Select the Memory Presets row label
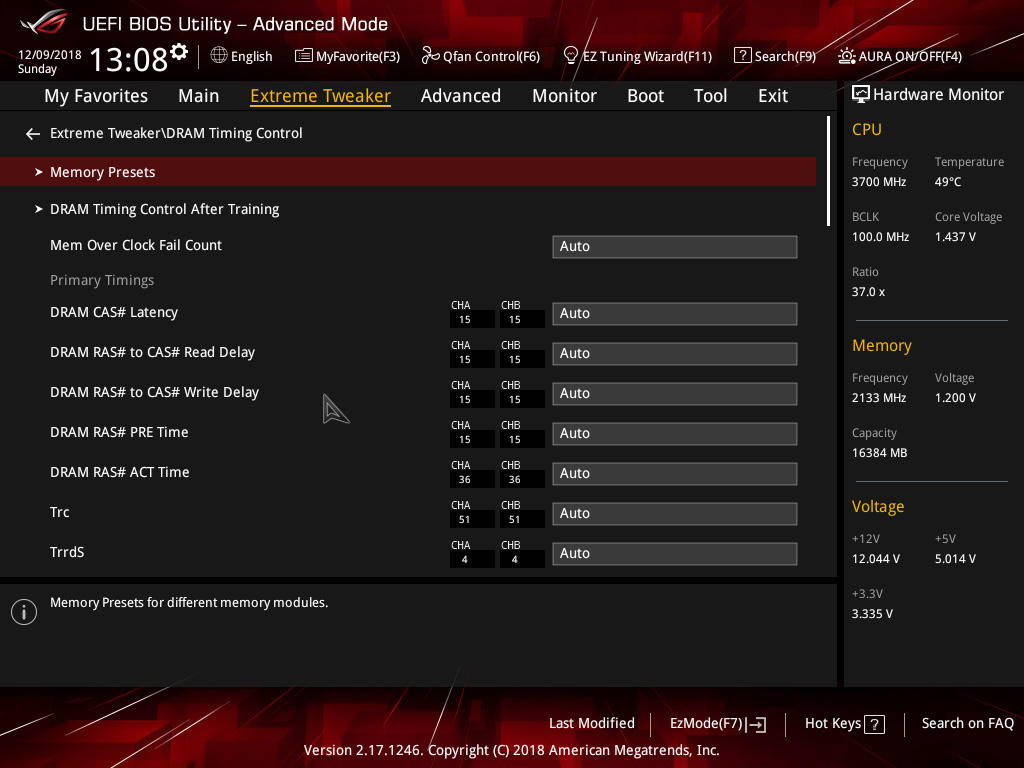The height and width of the screenshot is (768, 1024). 103,172
